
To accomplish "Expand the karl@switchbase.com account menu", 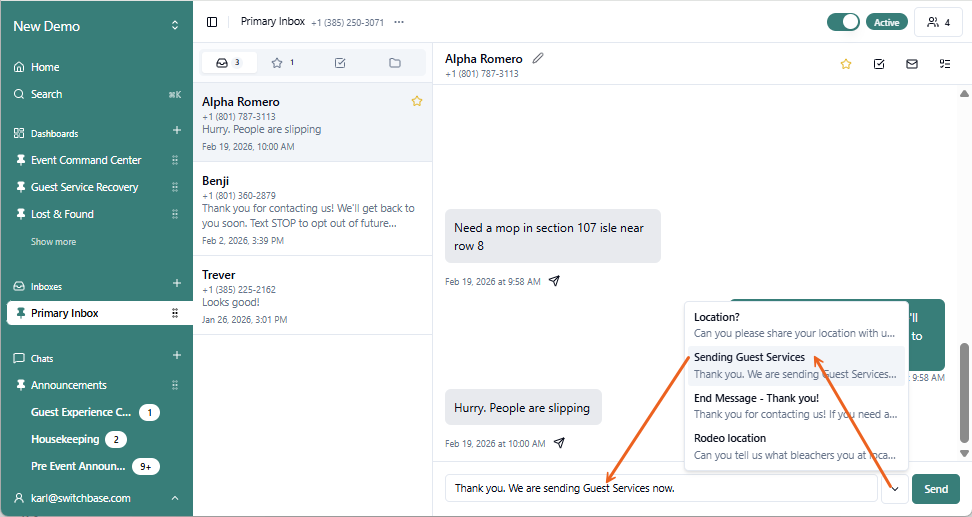I will pos(175,498).
